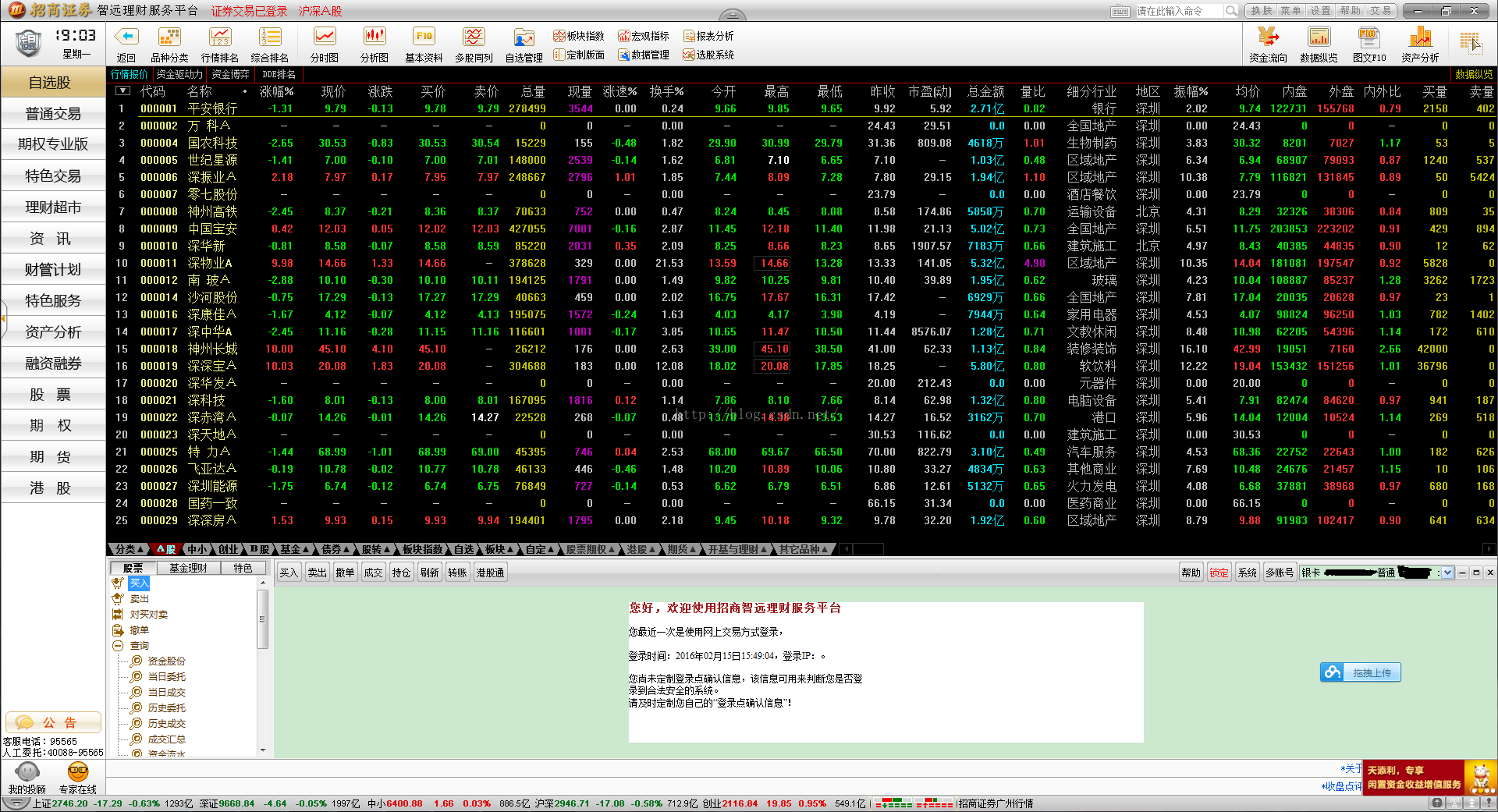Viewport: 1498px width, 812px height.
Task: Open the 公告 announcement button
Action: click(53, 722)
